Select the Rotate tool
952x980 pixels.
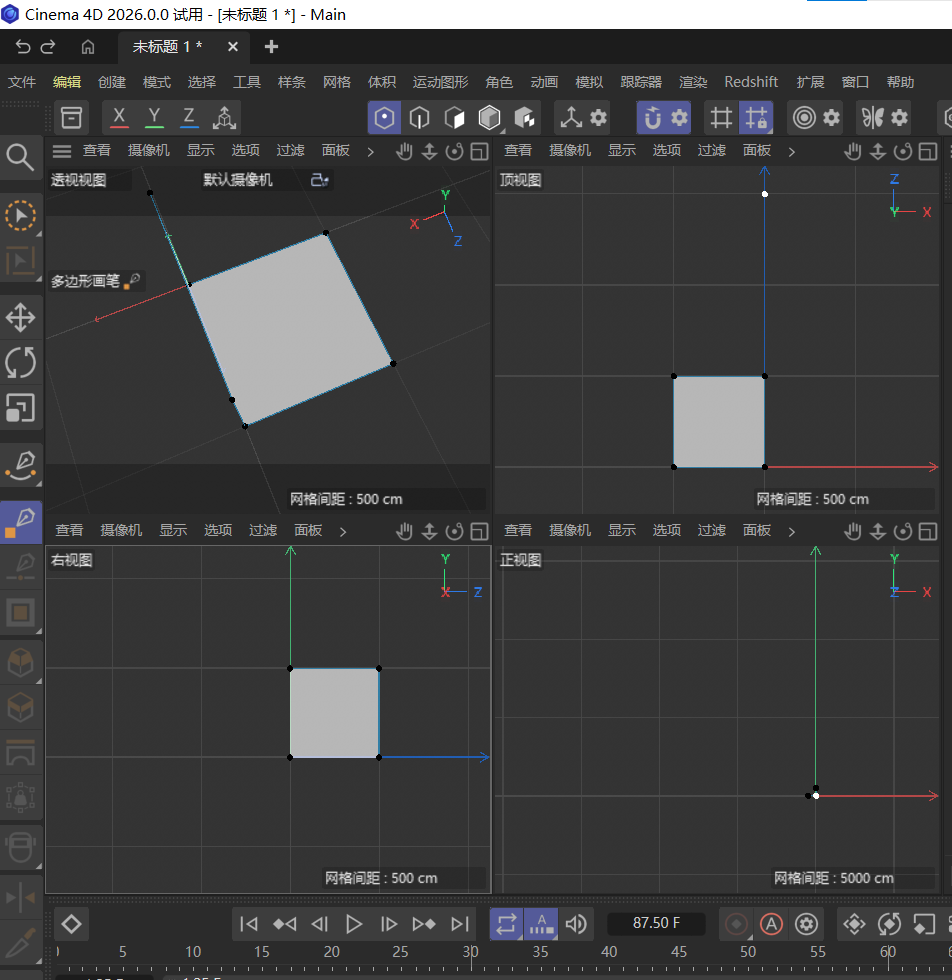click(21, 363)
